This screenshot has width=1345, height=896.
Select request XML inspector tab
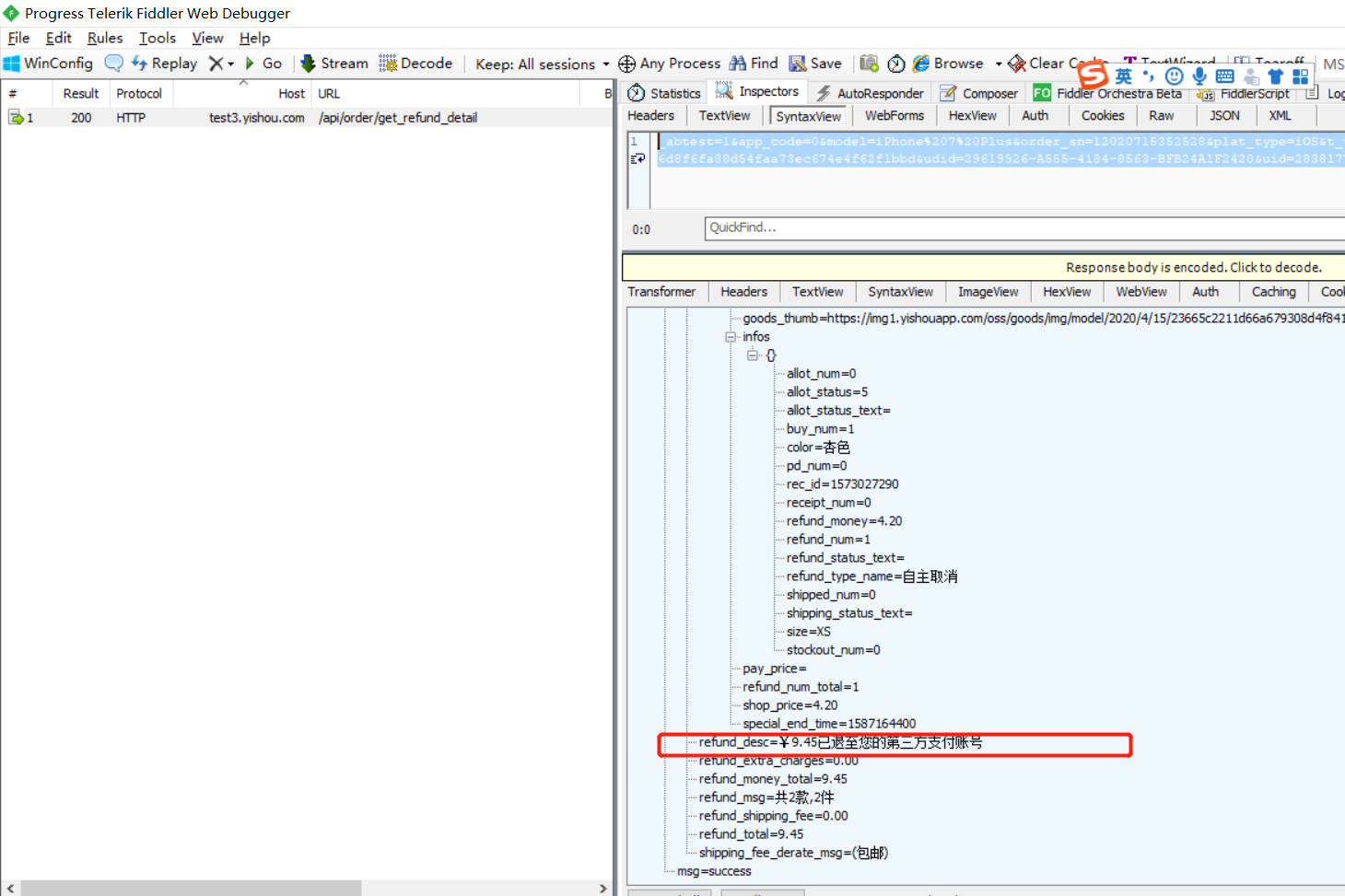pyautogui.click(x=1280, y=115)
